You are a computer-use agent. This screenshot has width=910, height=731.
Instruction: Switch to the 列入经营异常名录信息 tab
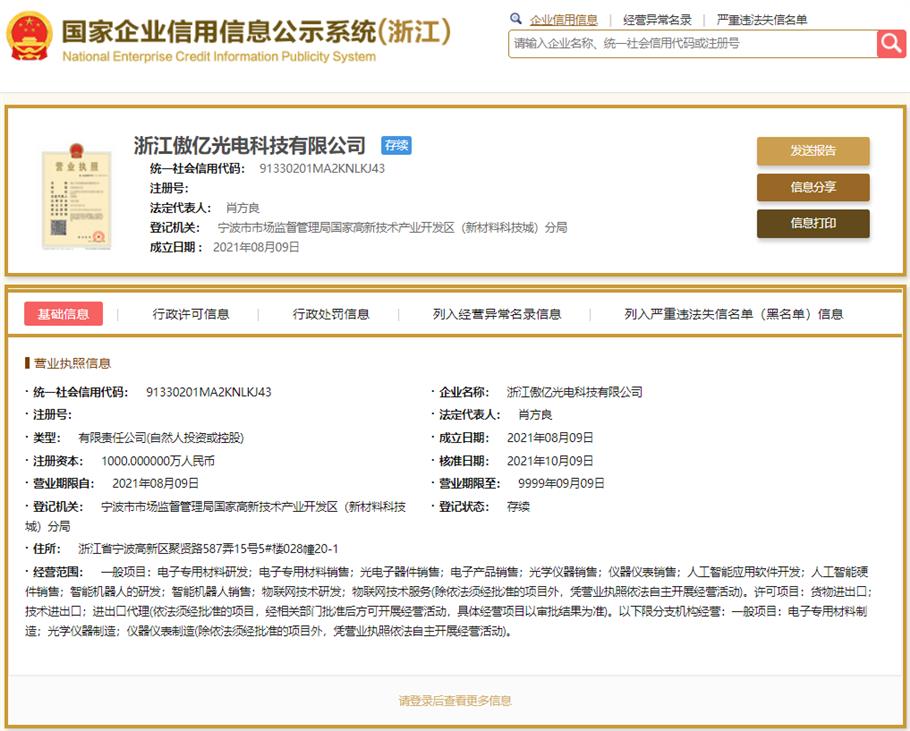point(497,314)
